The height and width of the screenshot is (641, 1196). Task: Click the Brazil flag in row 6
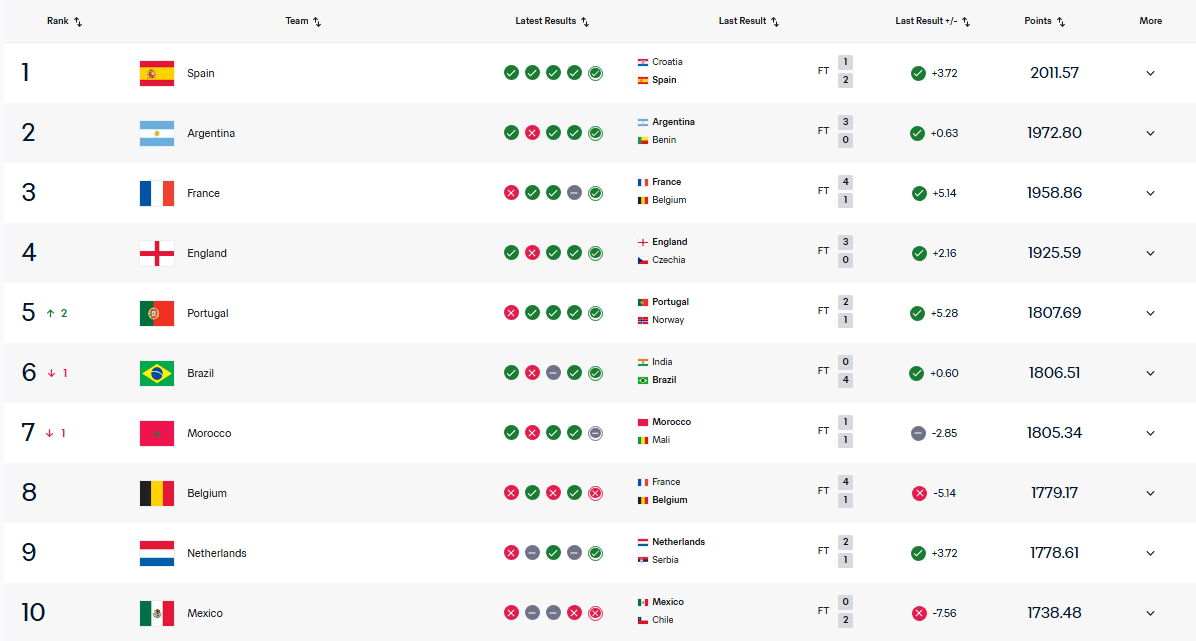(157, 373)
